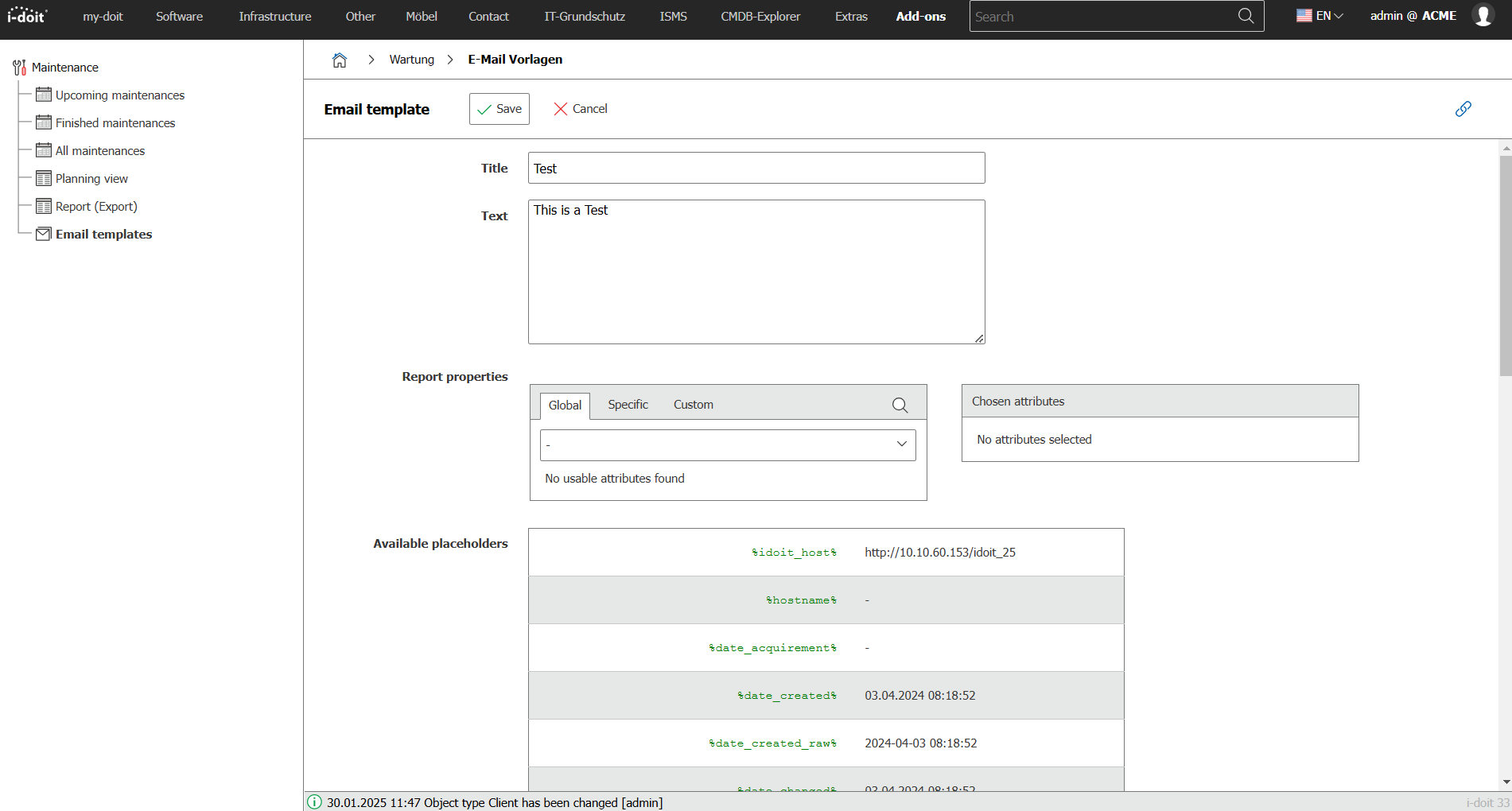Click the i-doit logo
1512x811 pixels.
coord(28,15)
